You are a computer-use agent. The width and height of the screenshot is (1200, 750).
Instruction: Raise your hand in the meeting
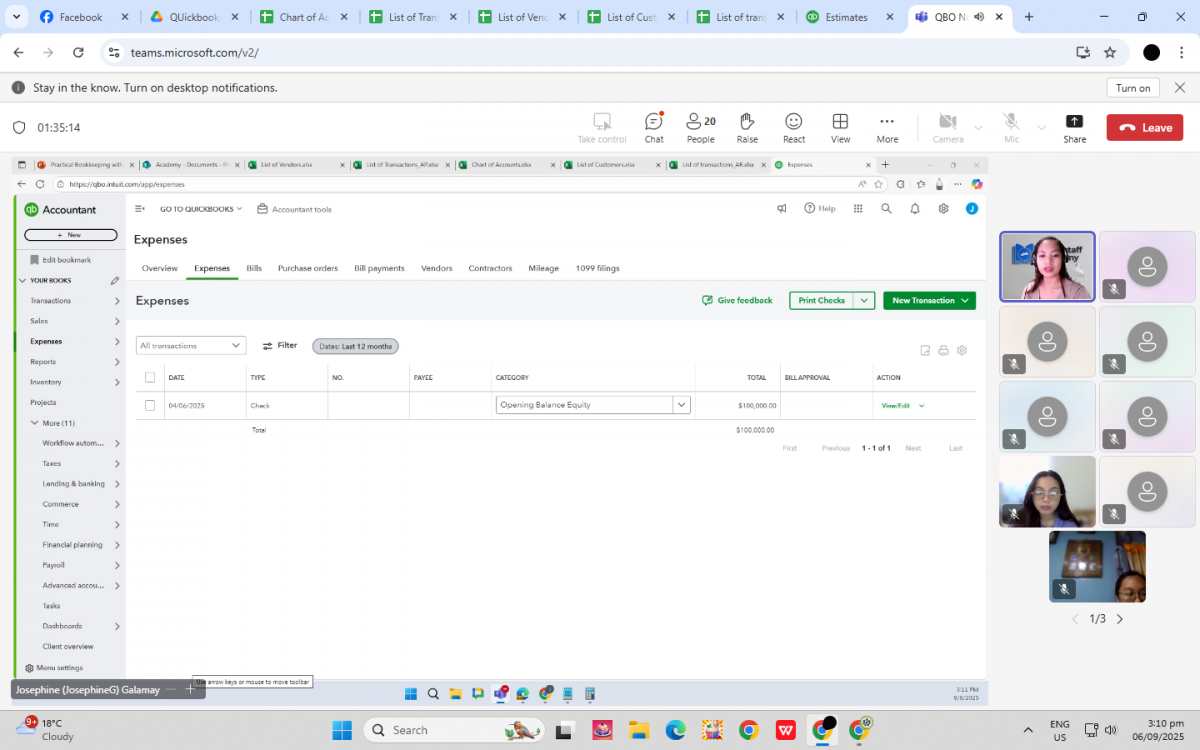(747, 127)
